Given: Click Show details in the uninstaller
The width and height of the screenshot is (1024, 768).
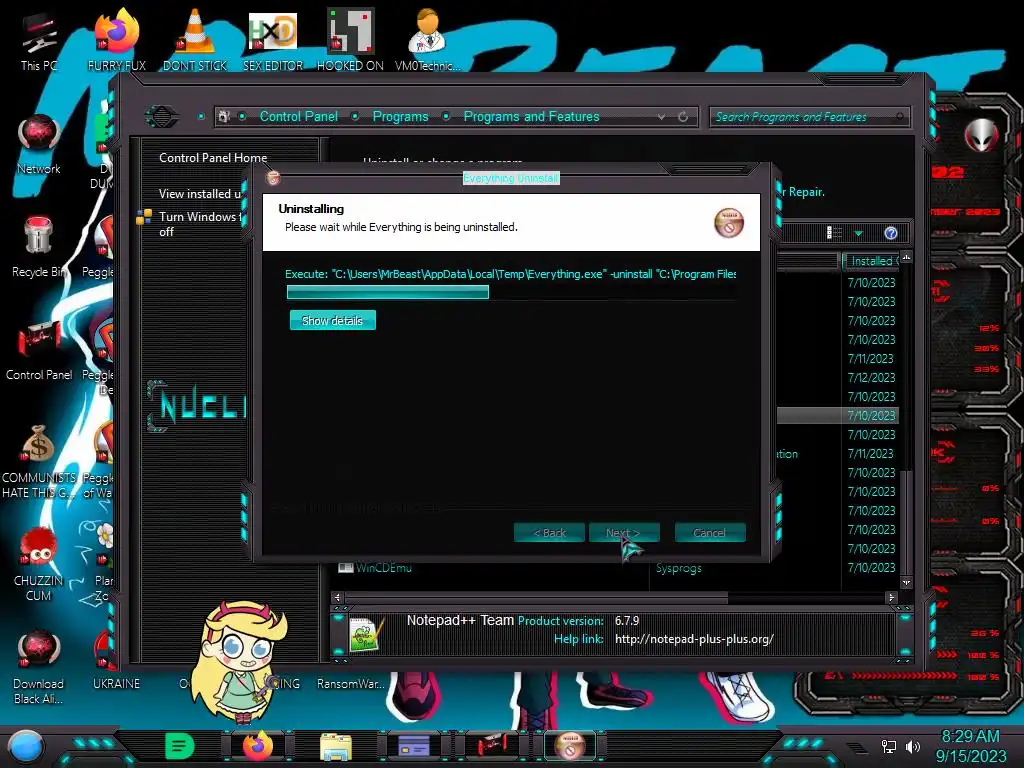Looking at the screenshot, I should (x=332, y=320).
